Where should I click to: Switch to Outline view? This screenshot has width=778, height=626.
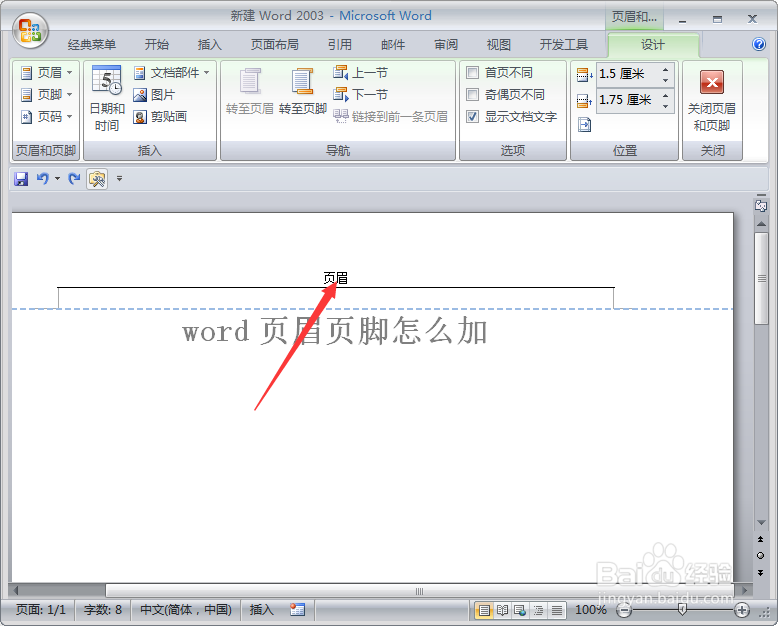538,610
